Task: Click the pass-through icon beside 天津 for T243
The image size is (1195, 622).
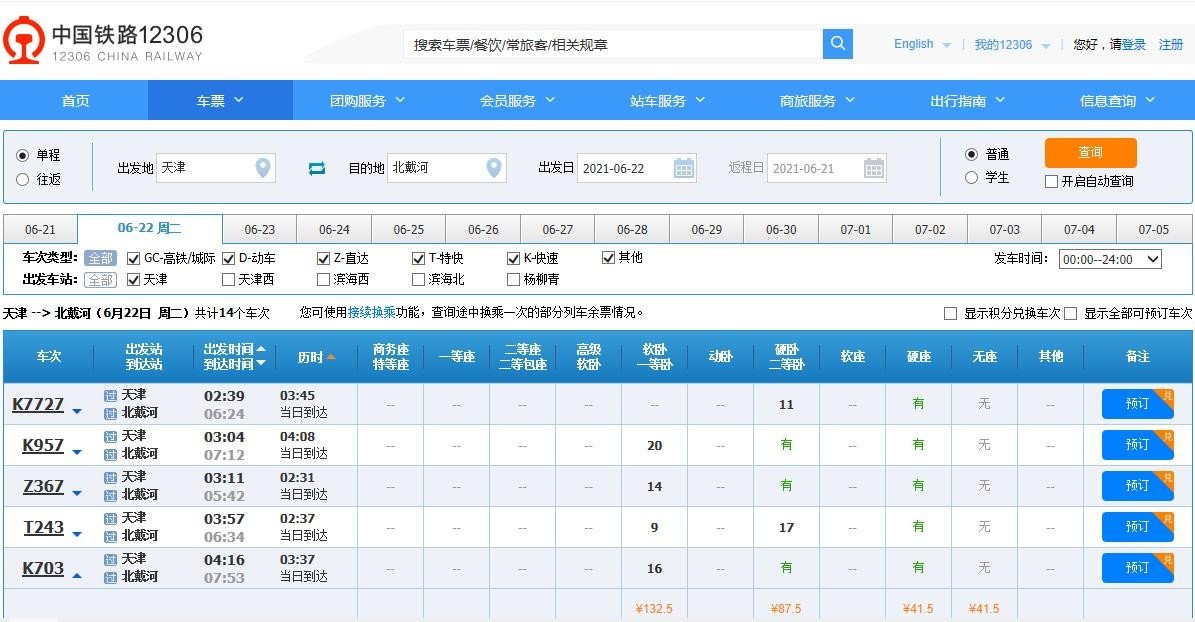Action: click(x=111, y=518)
